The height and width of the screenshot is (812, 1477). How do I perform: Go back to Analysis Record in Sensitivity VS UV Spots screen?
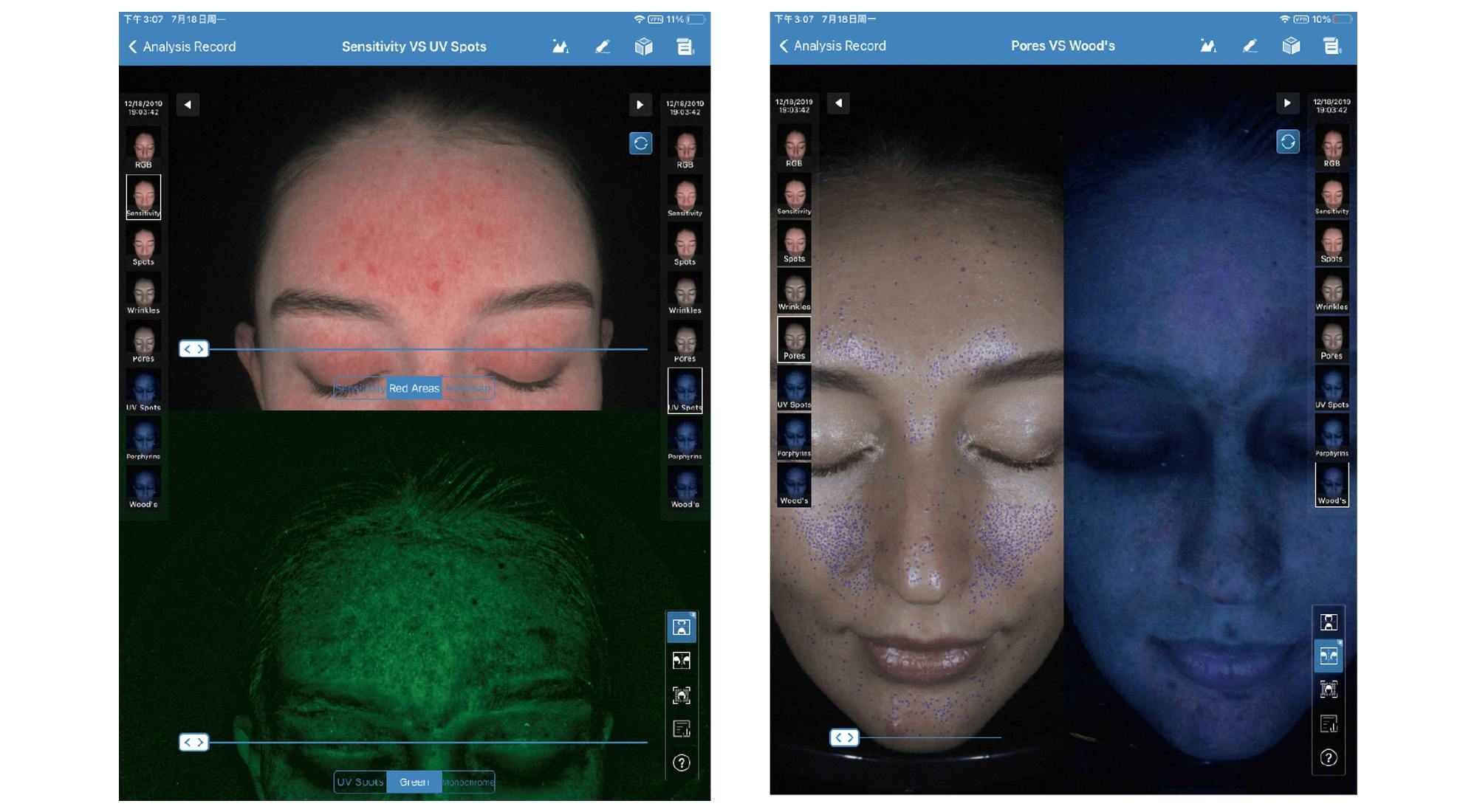pyautogui.click(x=182, y=47)
